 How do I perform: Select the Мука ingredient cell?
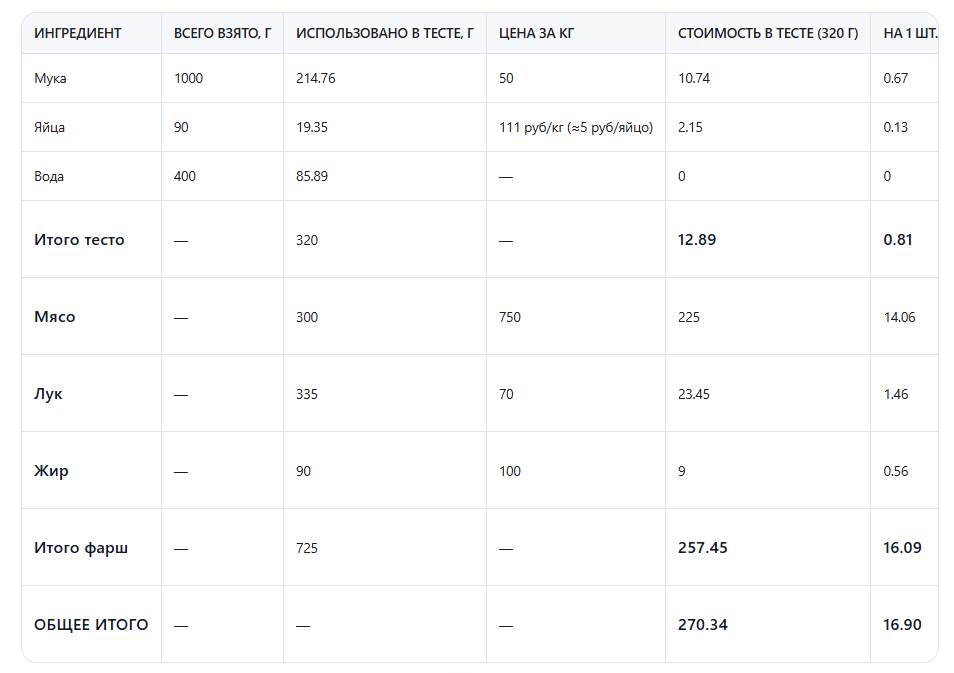[50, 78]
